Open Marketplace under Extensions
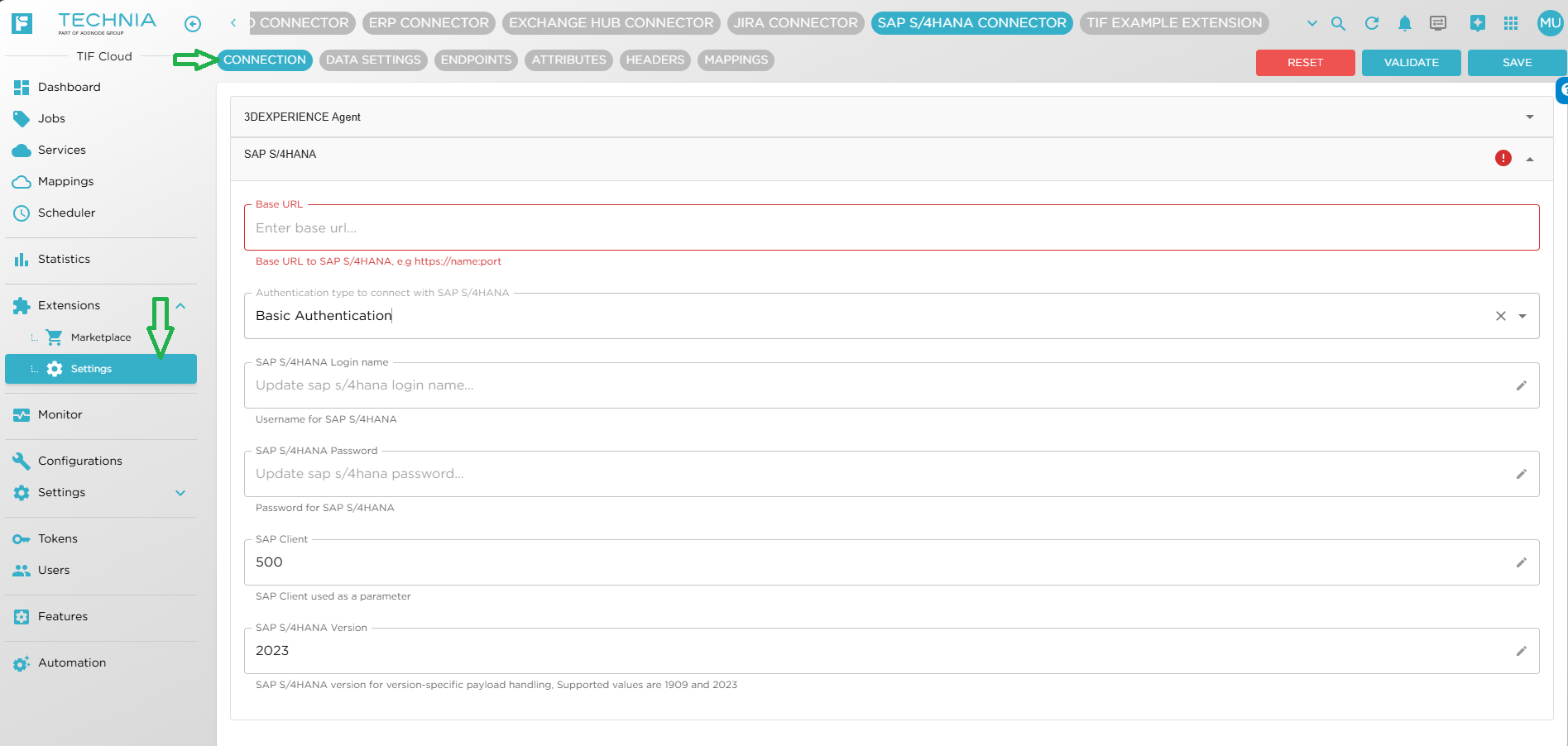 pyautogui.click(x=100, y=337)
